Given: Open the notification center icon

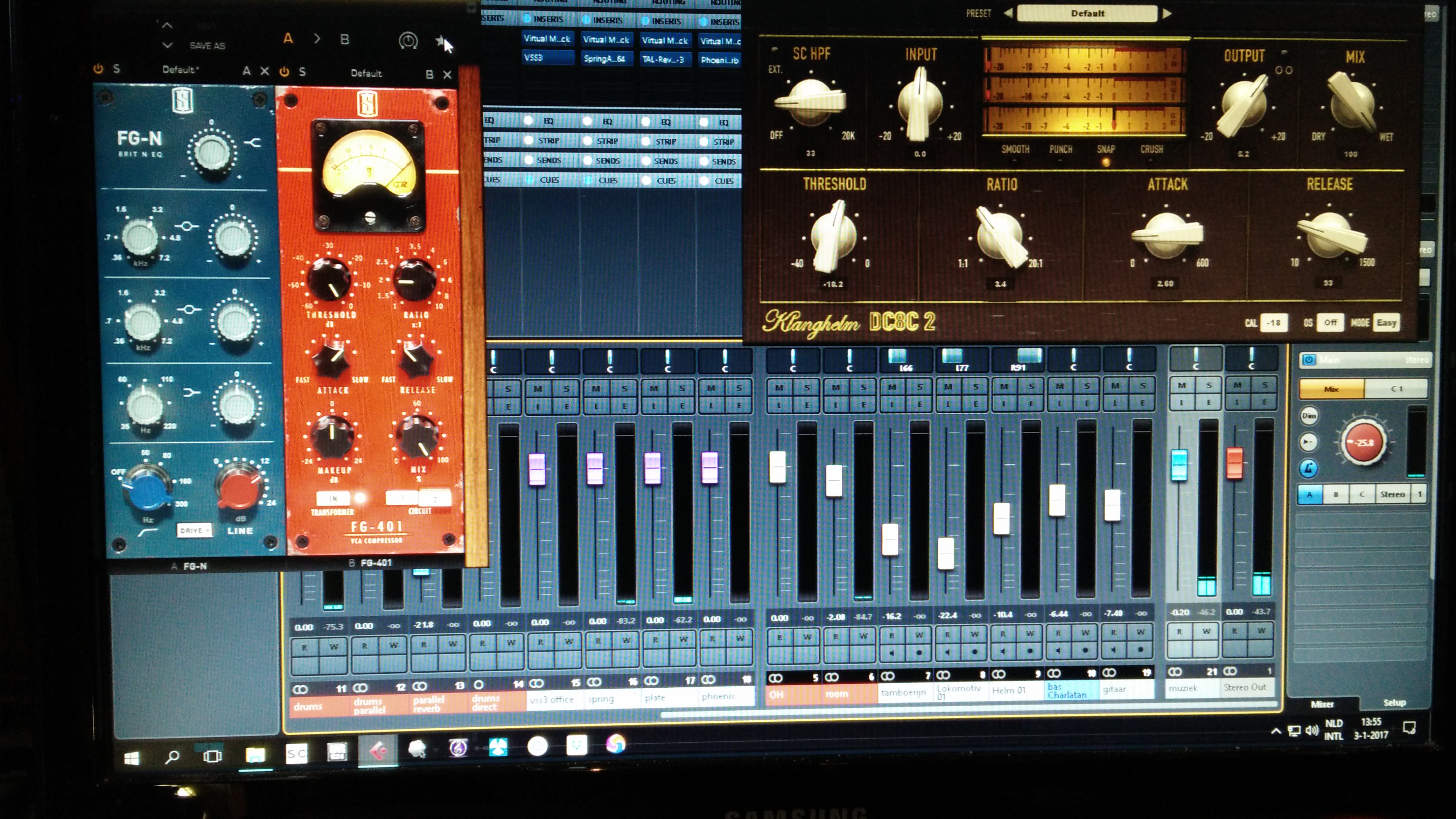Looking at the screenshot, I should click(x=1410, y=728).
